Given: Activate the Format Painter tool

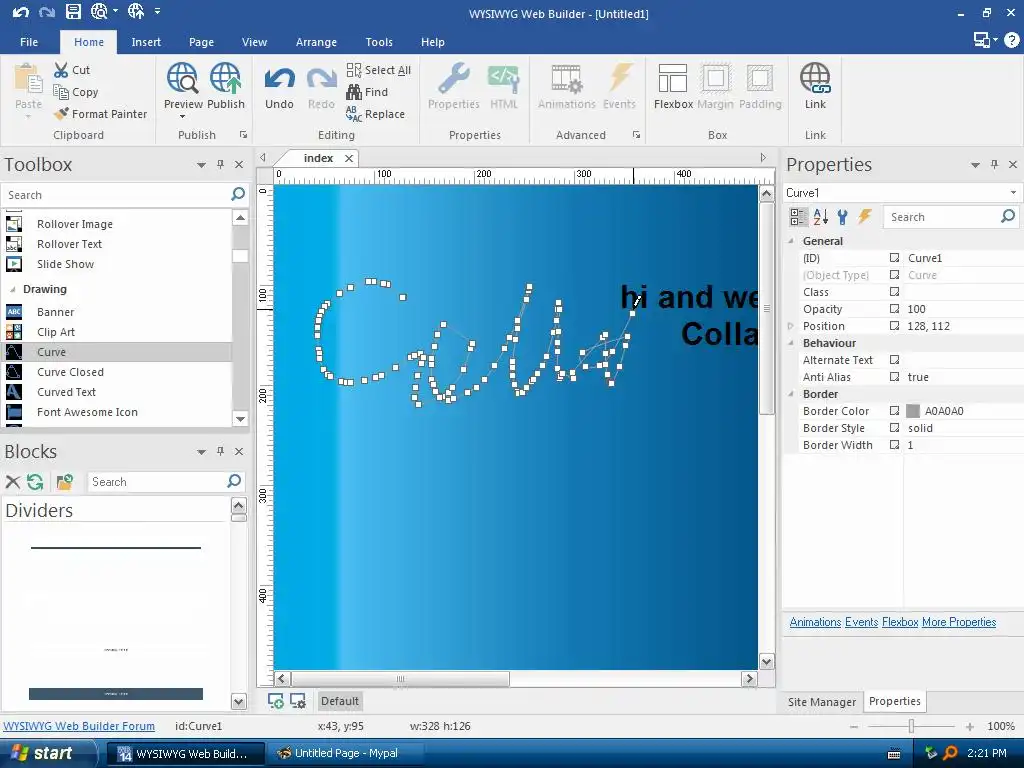Looking at the screenshot, I should [x=101, y=114].
